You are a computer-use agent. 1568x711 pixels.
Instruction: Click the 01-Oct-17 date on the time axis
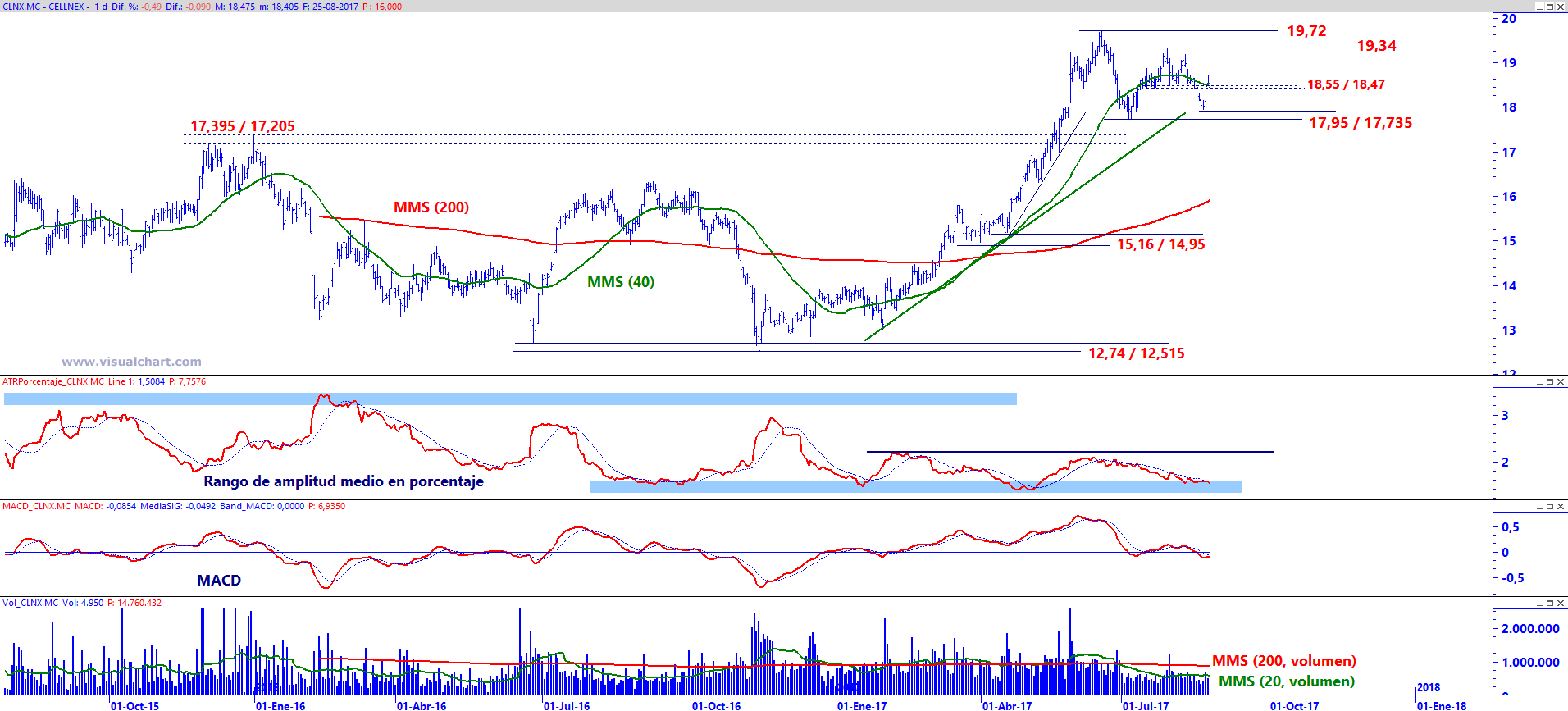[1295, 705]
